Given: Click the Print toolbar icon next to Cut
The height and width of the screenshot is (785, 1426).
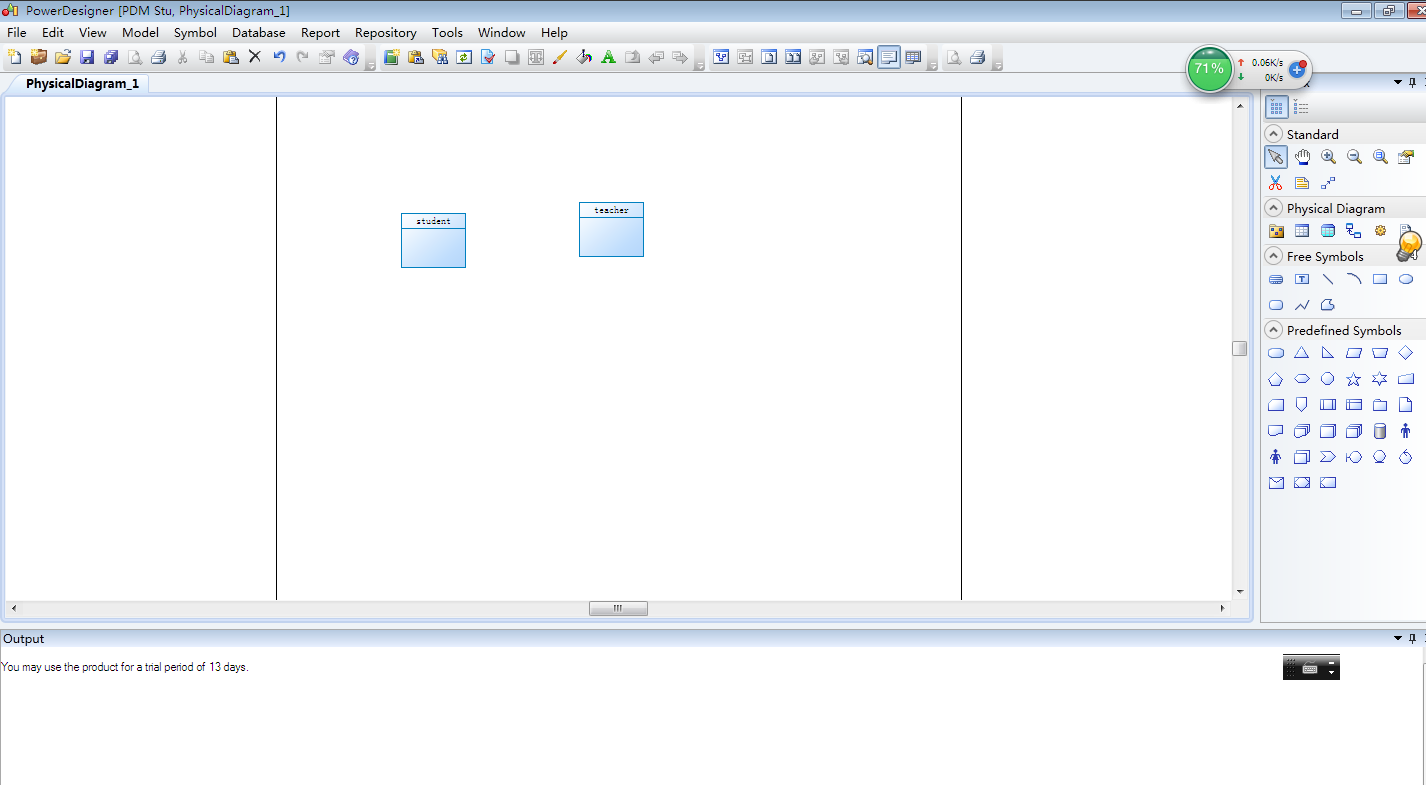Looking at the screenshot, I should click(158, 57).
